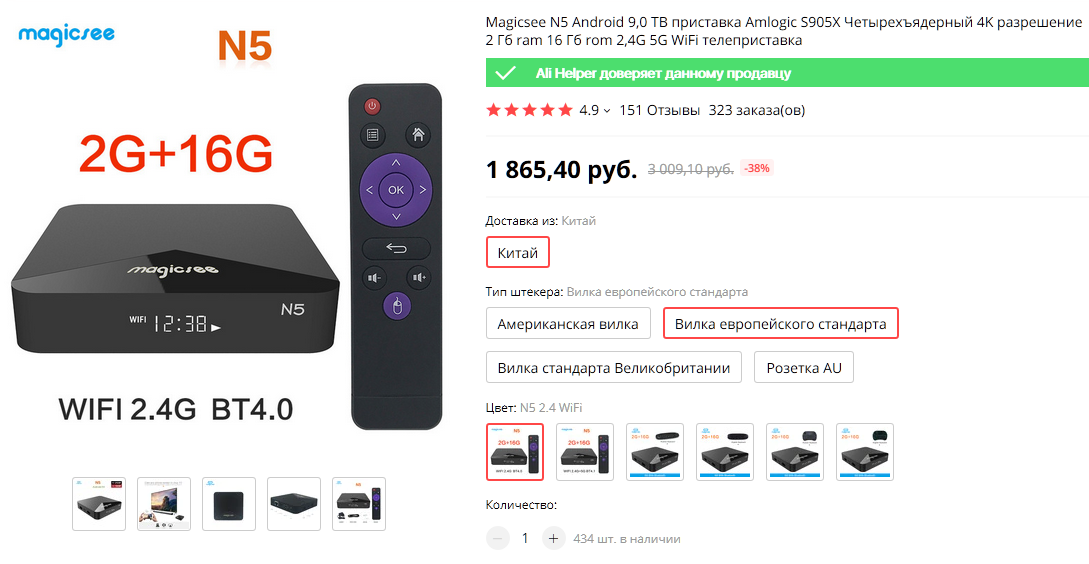
Task: Select the Китай shipping option
Action: [x=517, y=253]
